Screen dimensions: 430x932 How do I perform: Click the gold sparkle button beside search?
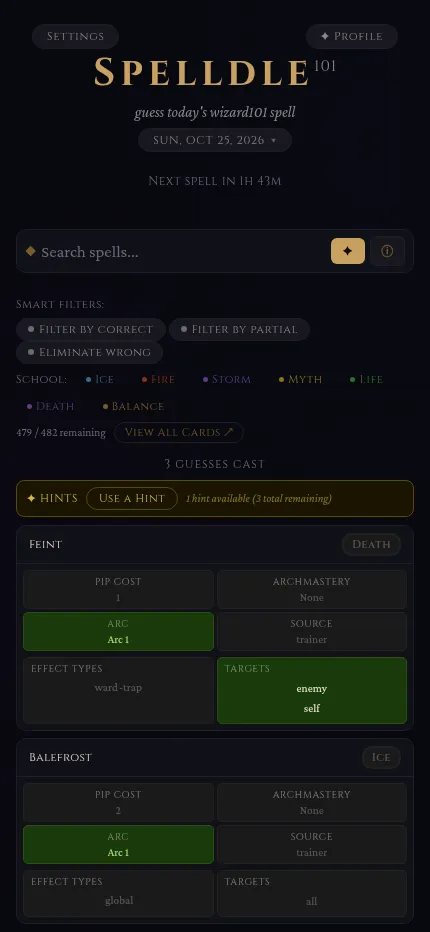click(x=347, y=251)
